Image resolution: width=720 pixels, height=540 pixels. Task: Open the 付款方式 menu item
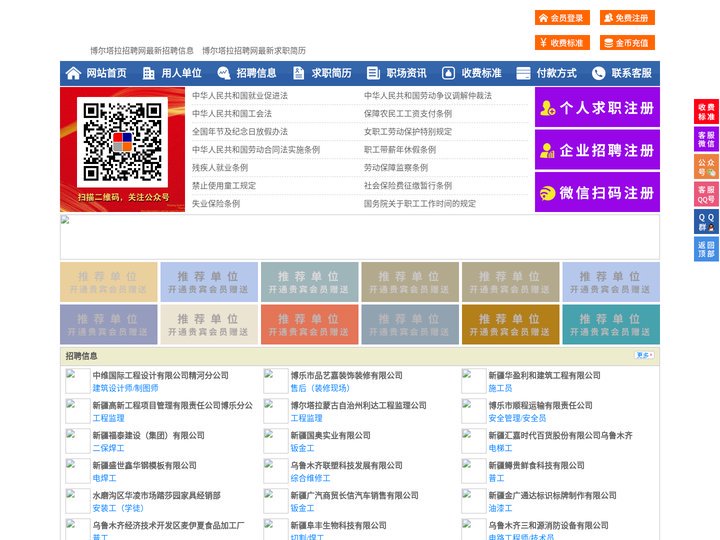[x=557, y=73]
